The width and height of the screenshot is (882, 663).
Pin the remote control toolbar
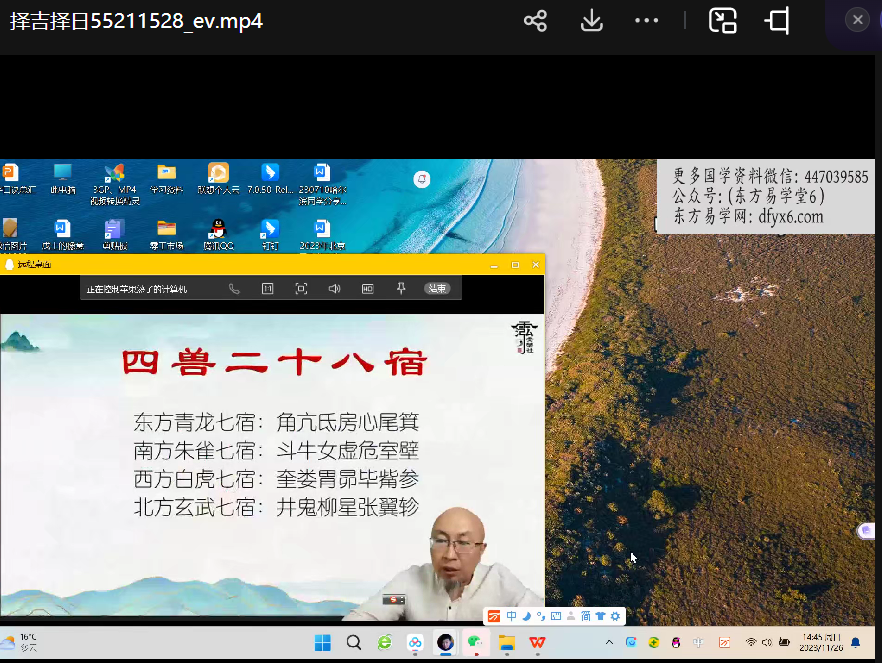pyautogui.click(x=401, y=289)
